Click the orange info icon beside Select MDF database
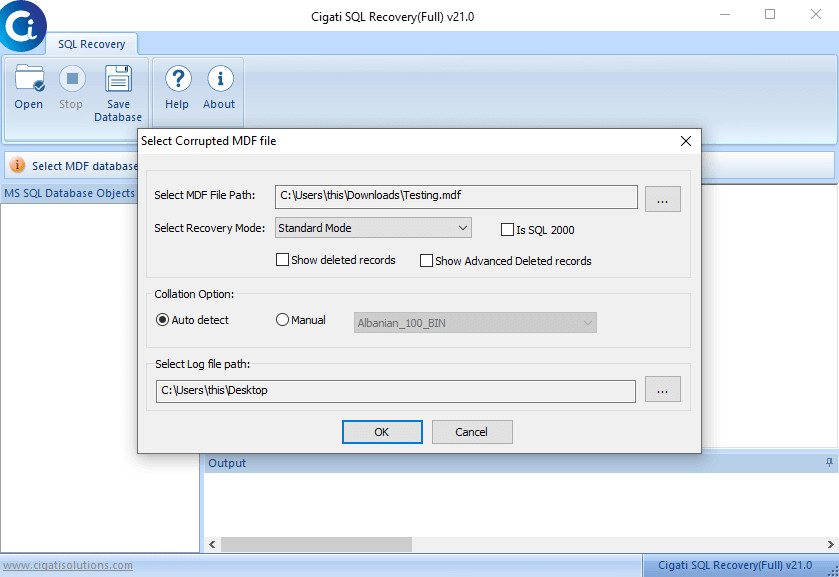The height and width of the screenshot is (577, 839). [18, 165]
